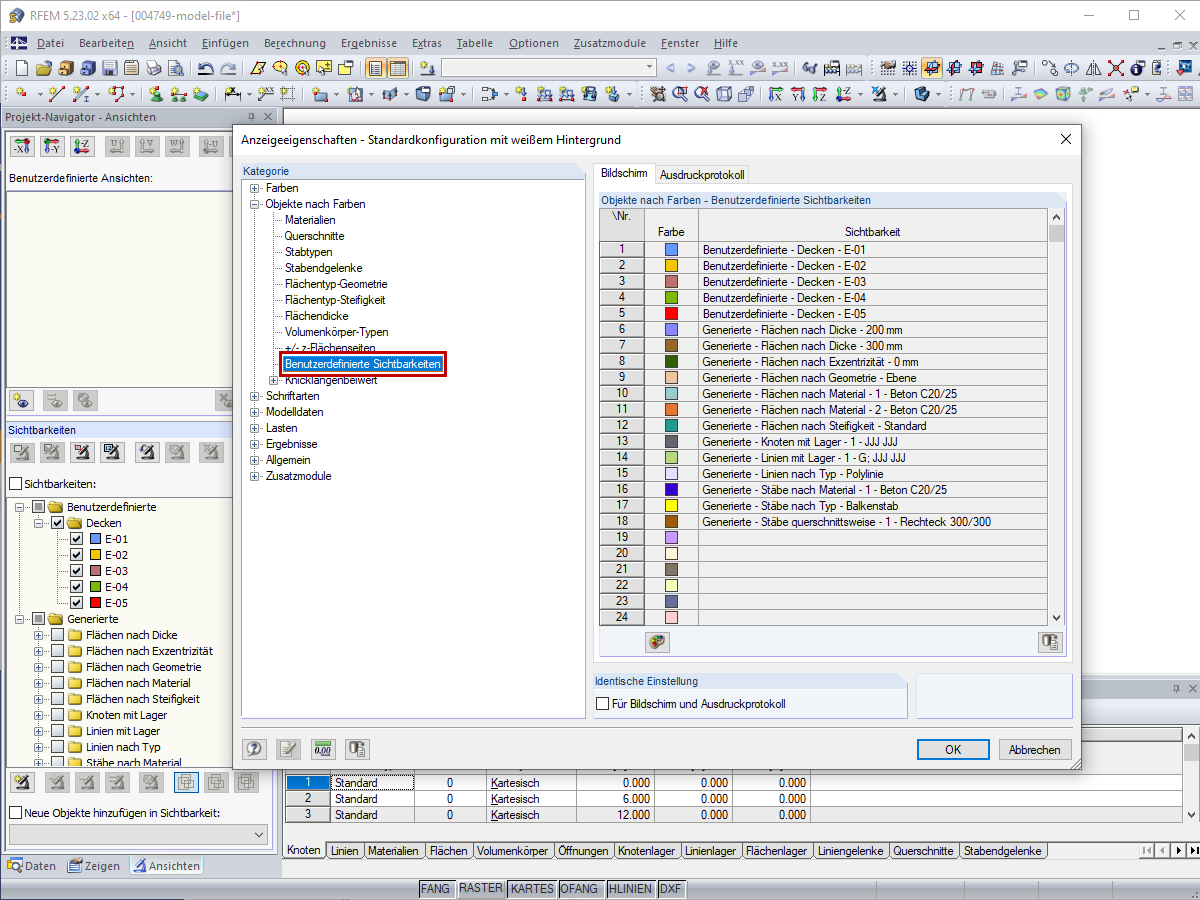Select the Querschnitte tree item under Objekte nach Farben

click(314, 236)
